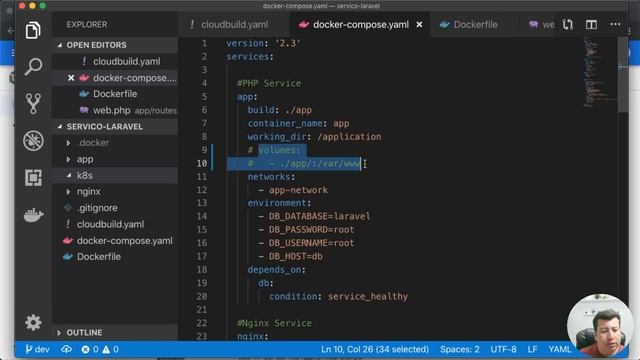This screenshot has width=640, height=360.
Task: Open the Extensions view in activity bar
Action: pyautogui.click(x=33, y=178)
